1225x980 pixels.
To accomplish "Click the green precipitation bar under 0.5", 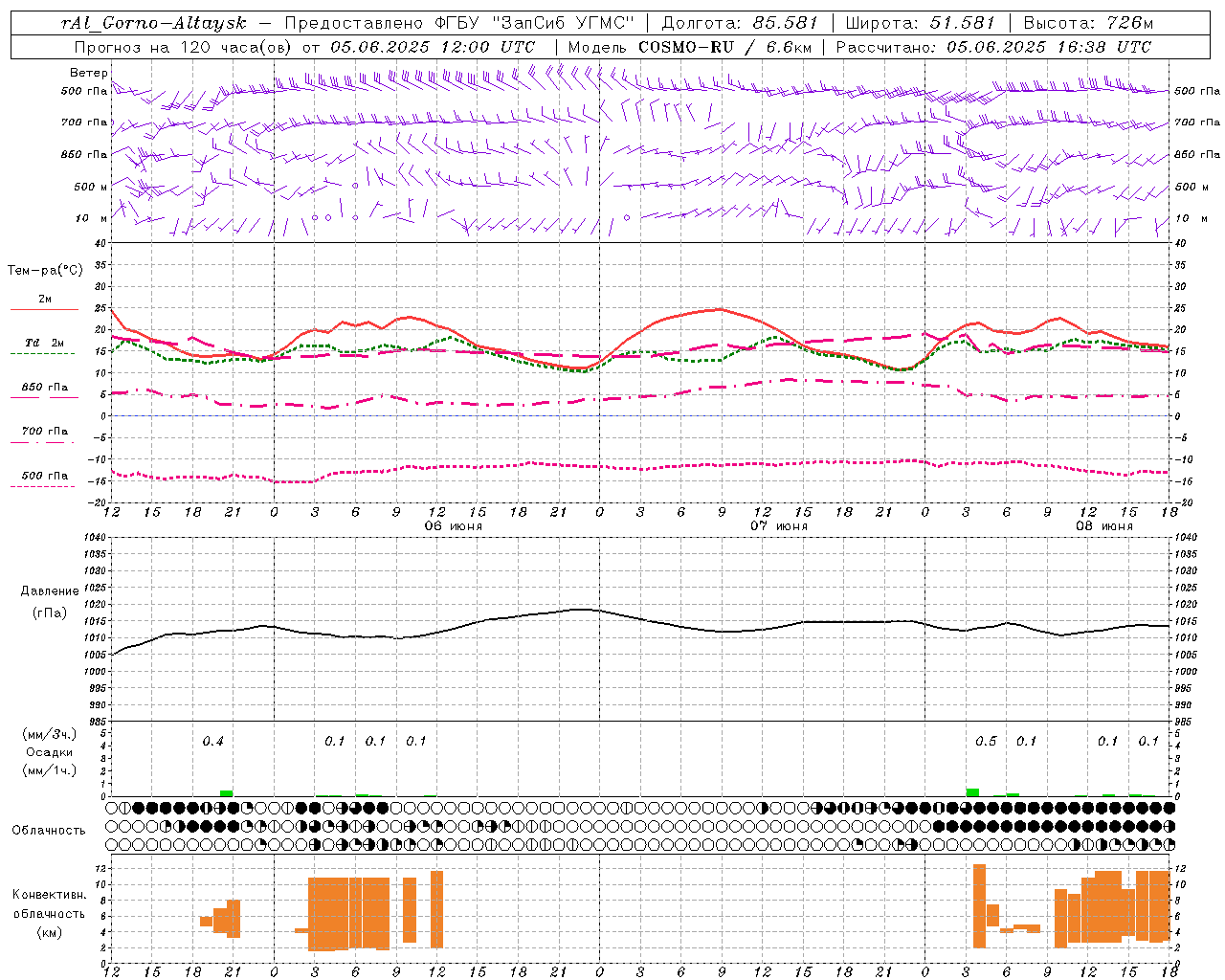I will click(972, 792).
